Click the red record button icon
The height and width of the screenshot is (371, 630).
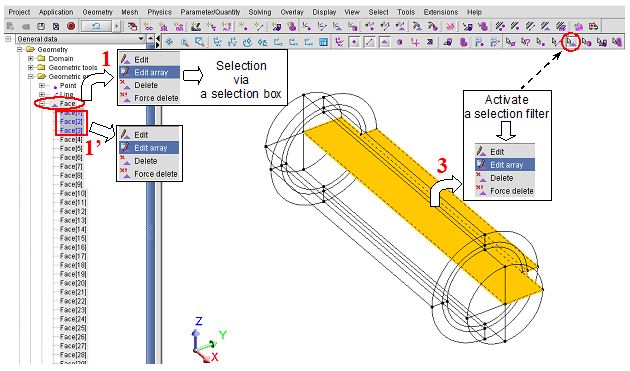tap(71, 27)
